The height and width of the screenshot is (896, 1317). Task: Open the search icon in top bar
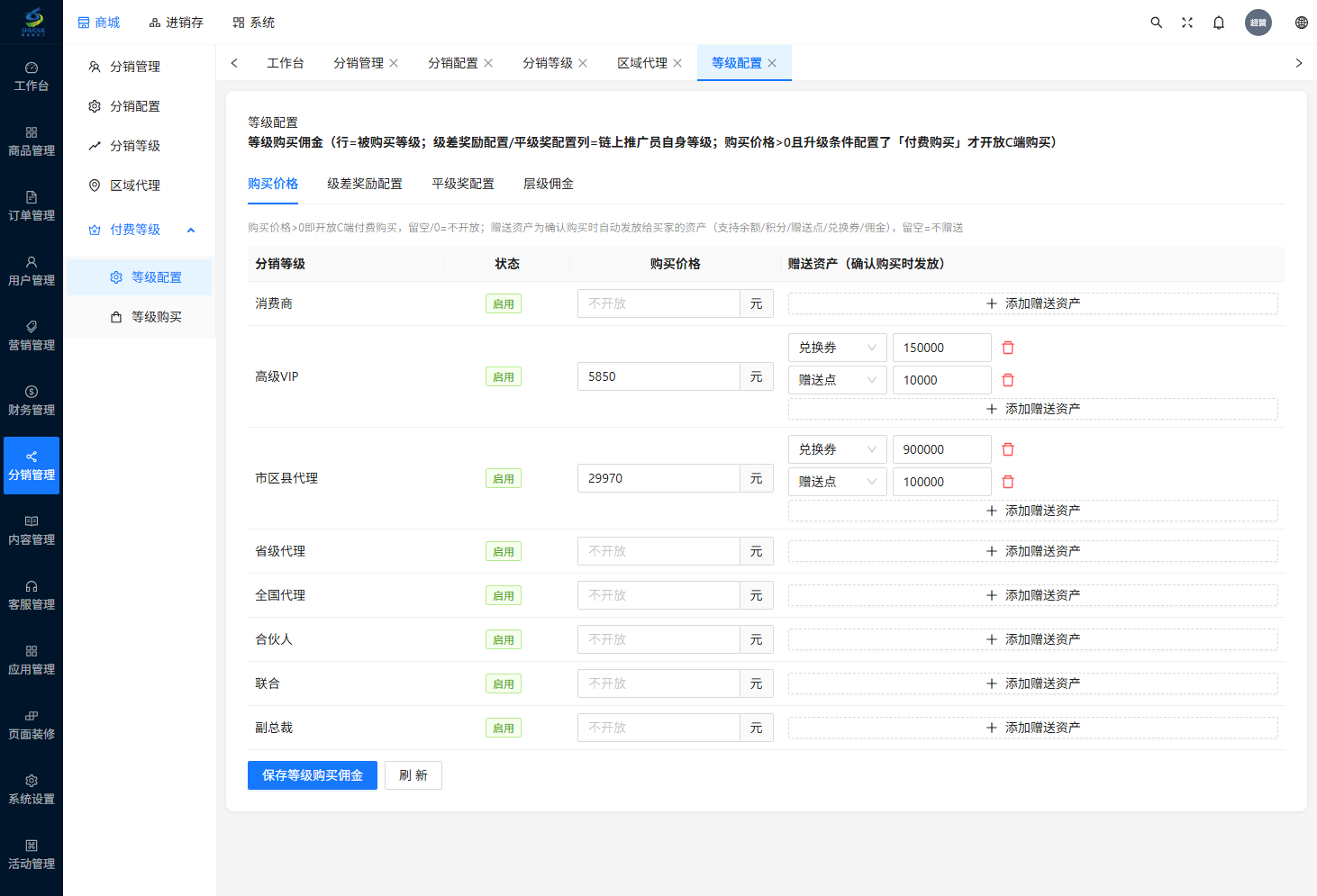(x=1156, y=23)
